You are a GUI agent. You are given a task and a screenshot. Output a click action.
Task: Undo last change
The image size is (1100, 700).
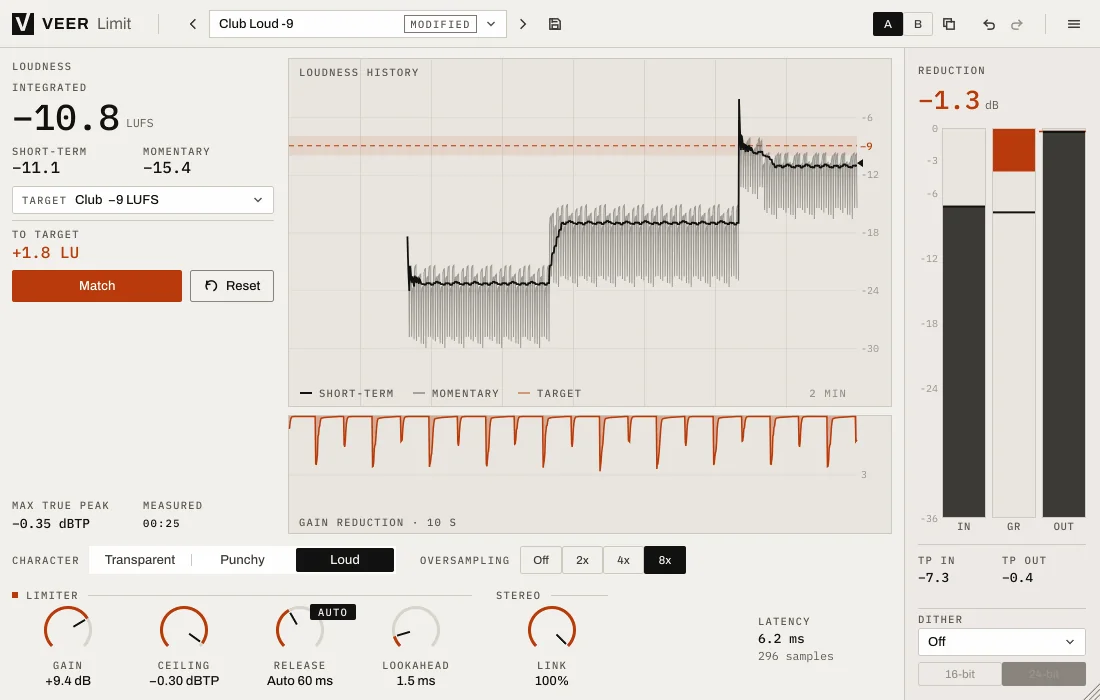989,25
